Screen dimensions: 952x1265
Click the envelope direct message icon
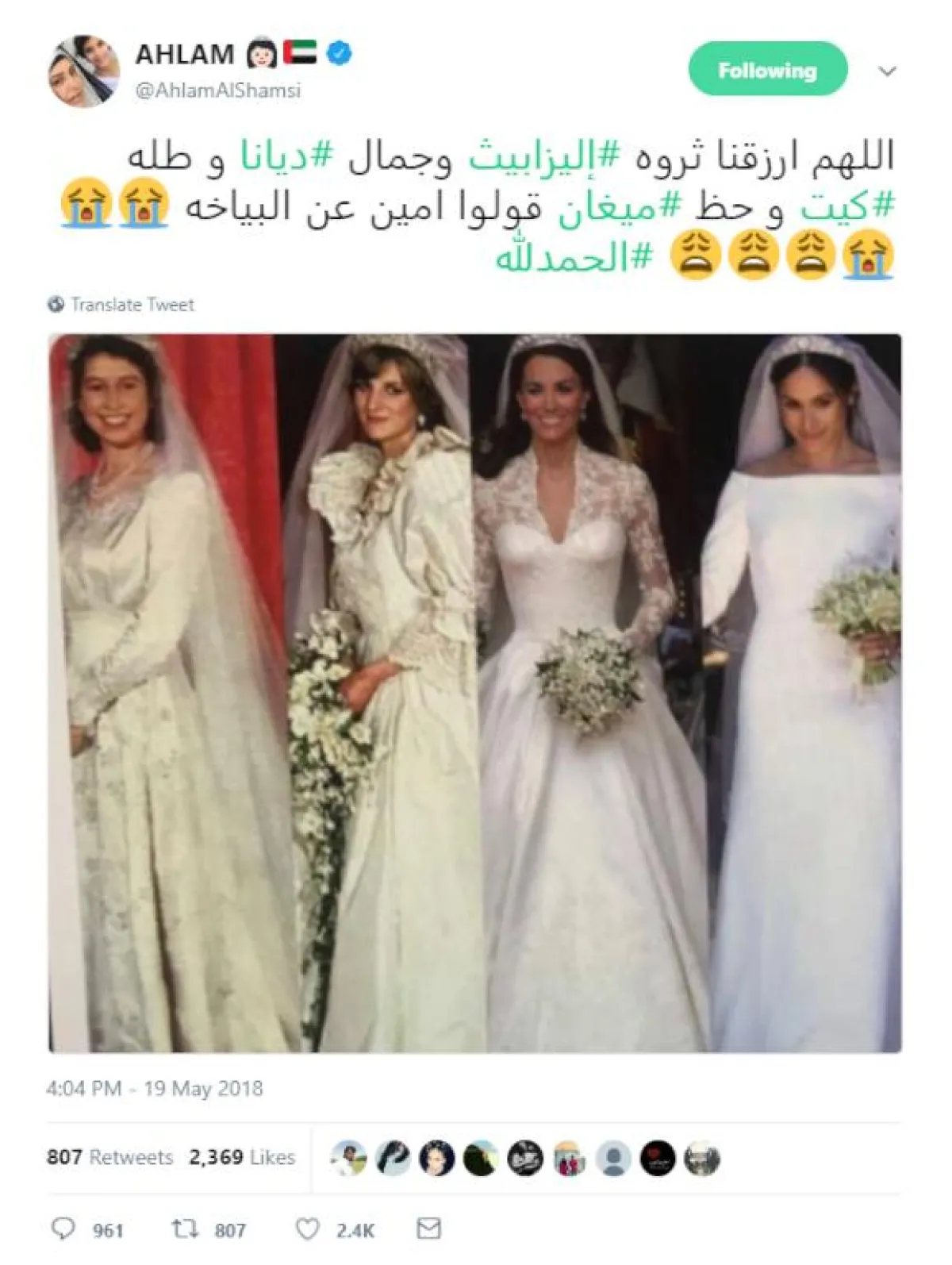(x=428, y=1228)
